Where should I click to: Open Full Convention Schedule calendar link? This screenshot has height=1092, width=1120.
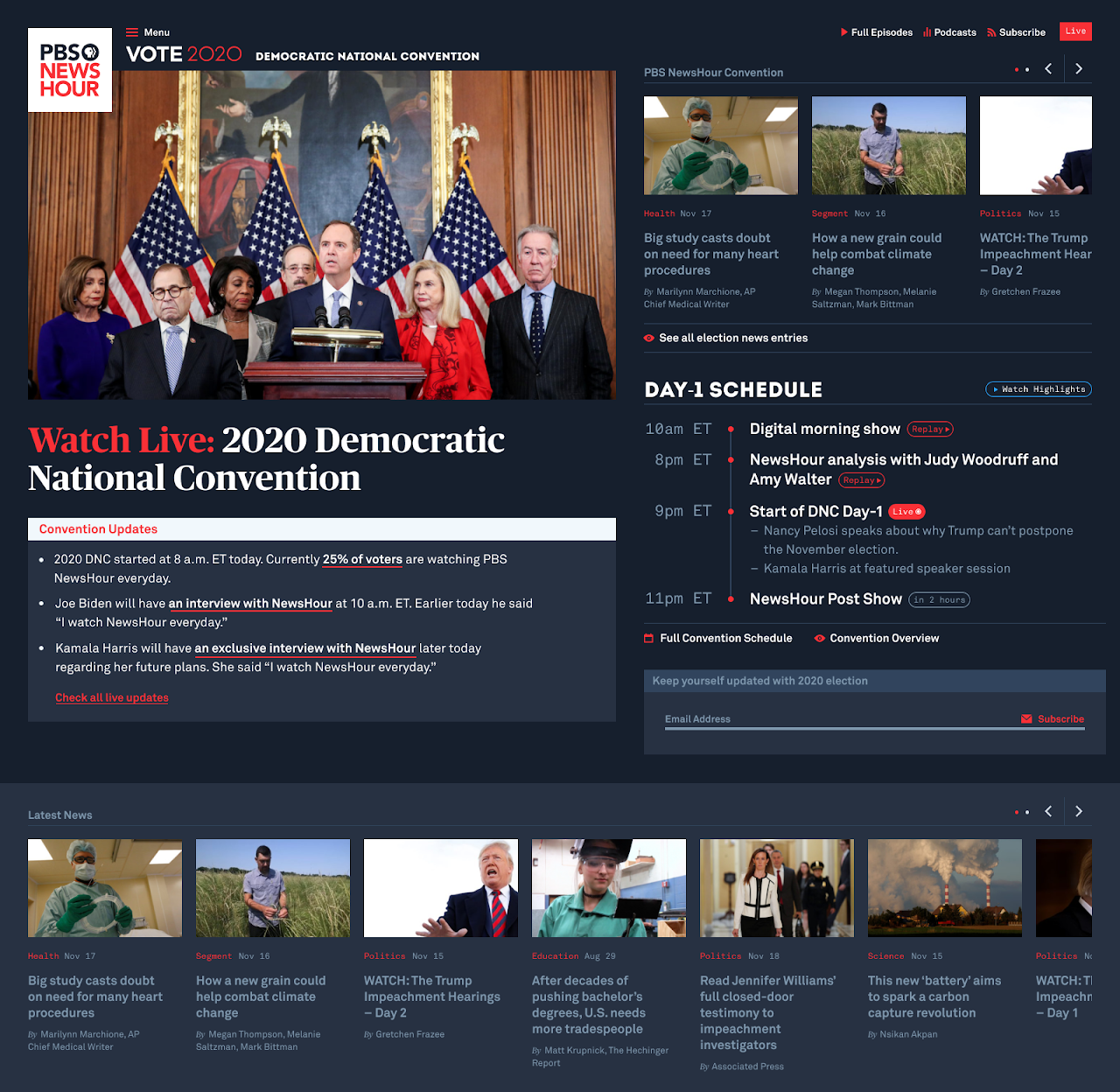click(x=718, y=639)
